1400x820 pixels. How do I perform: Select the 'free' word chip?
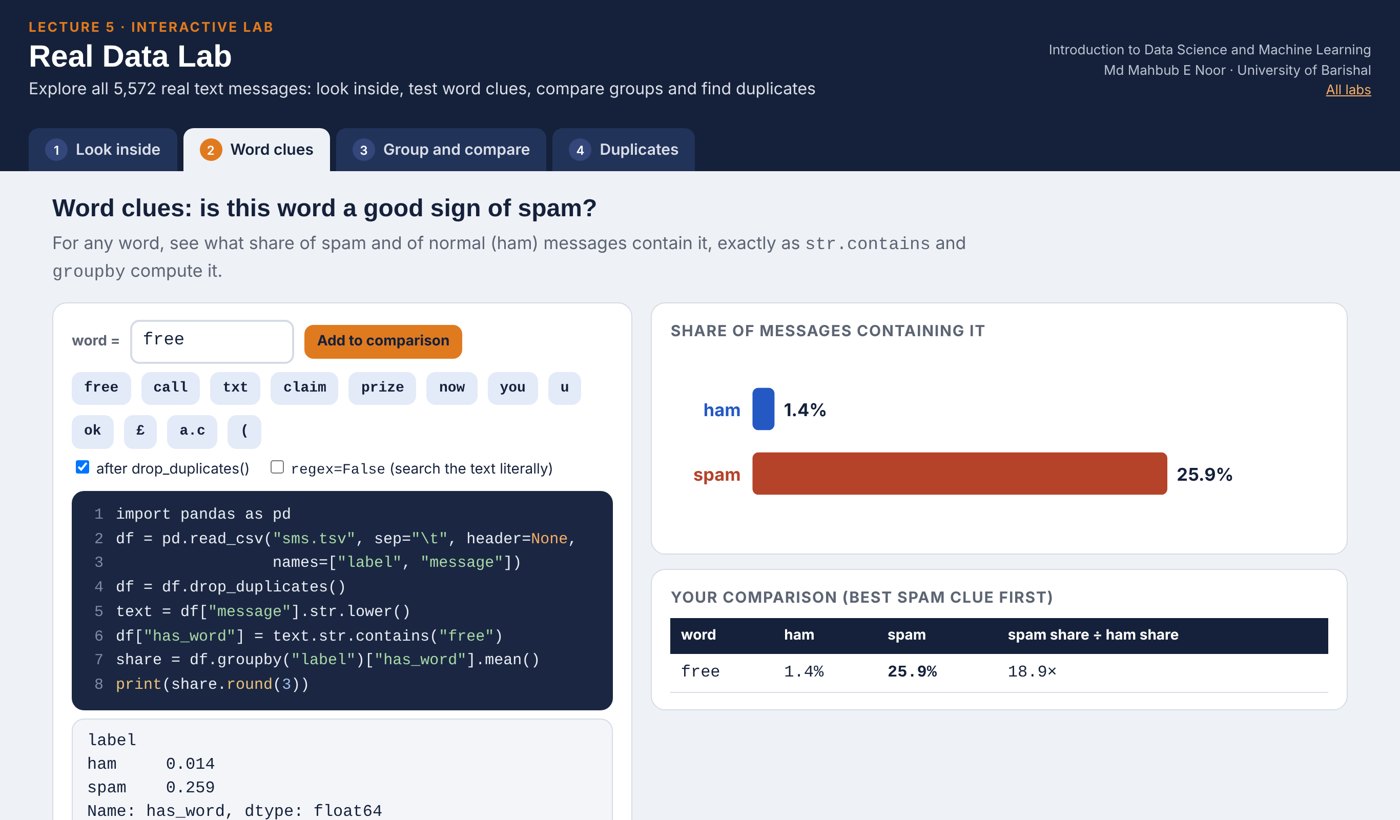(x=101, y=388)
